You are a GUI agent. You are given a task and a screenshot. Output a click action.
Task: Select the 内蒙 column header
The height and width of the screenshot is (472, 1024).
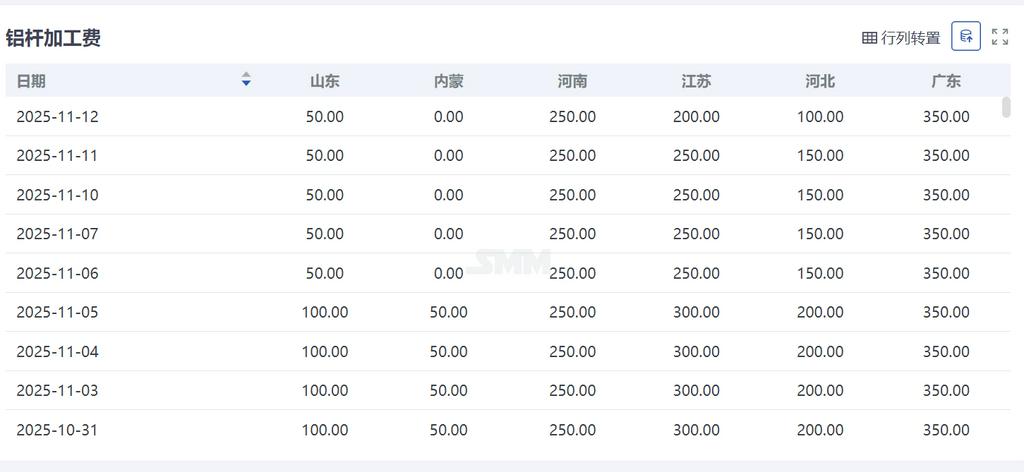[x=449, y=81]
